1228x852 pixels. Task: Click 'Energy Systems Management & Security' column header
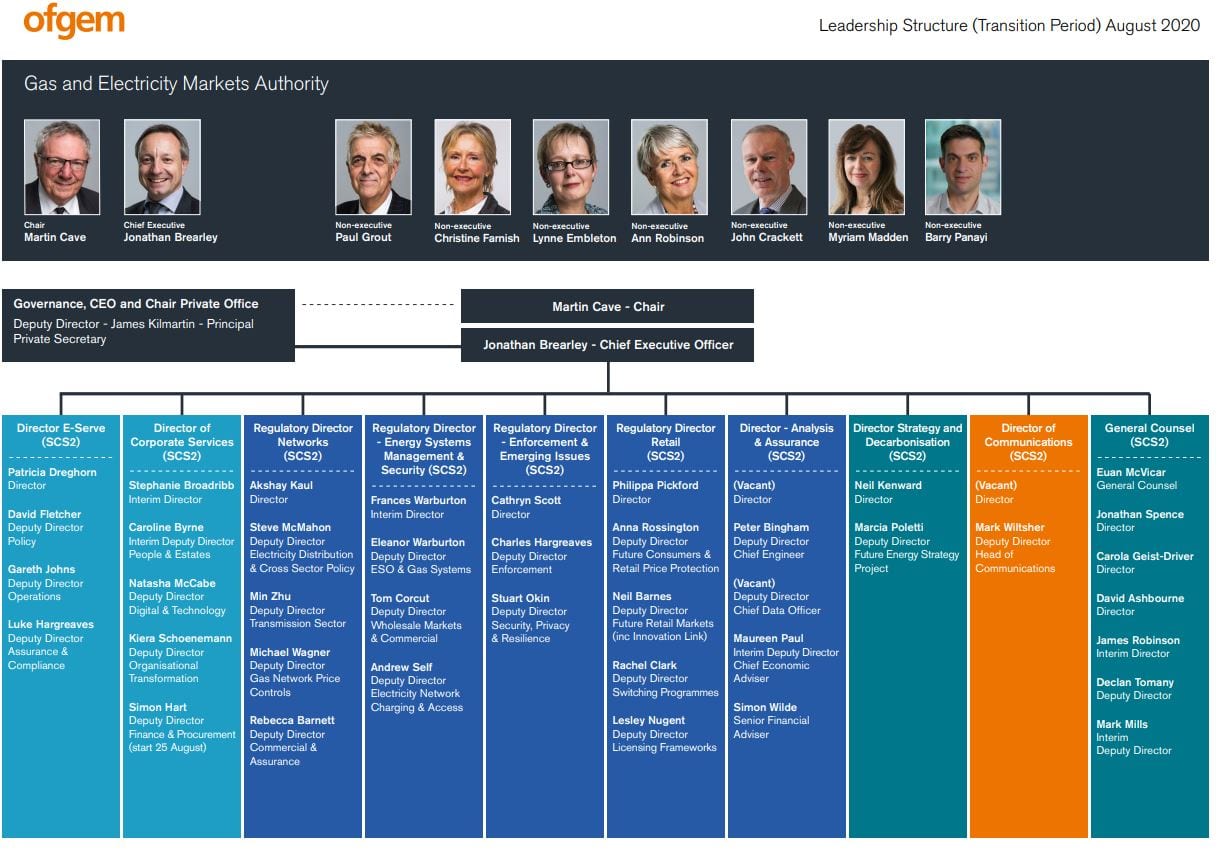tap(424, 449)
